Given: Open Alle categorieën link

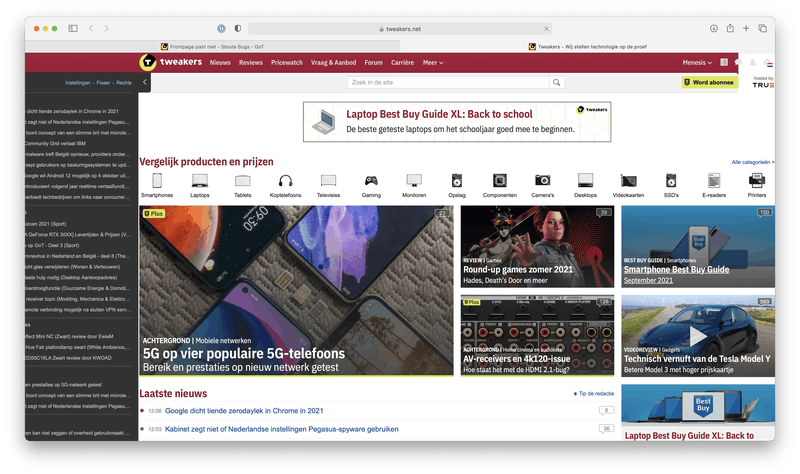Looking at the screenshot, I should click(x=753, y=162).
